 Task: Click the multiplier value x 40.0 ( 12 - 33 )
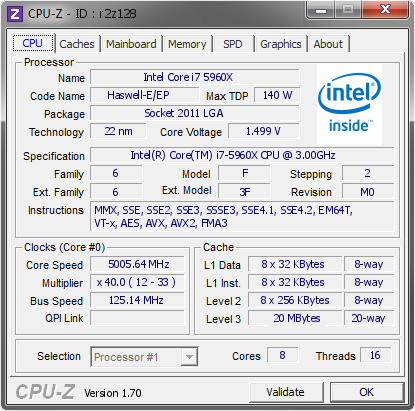tap(137, 282)
